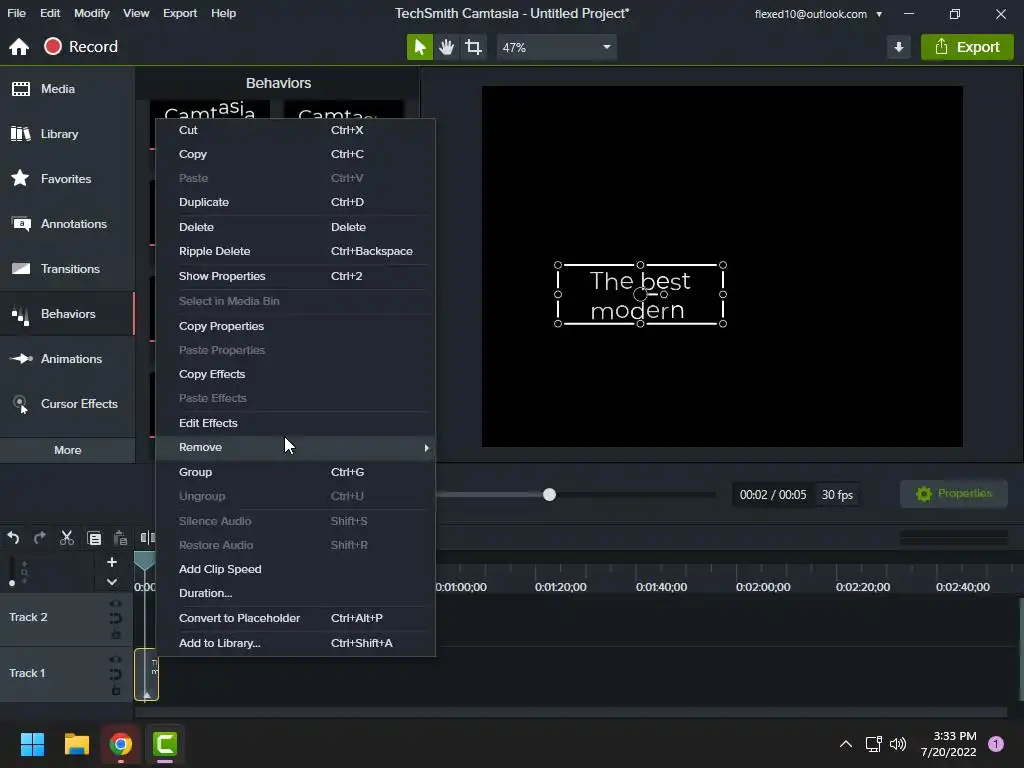Activate the hand Pan tool

447,47
